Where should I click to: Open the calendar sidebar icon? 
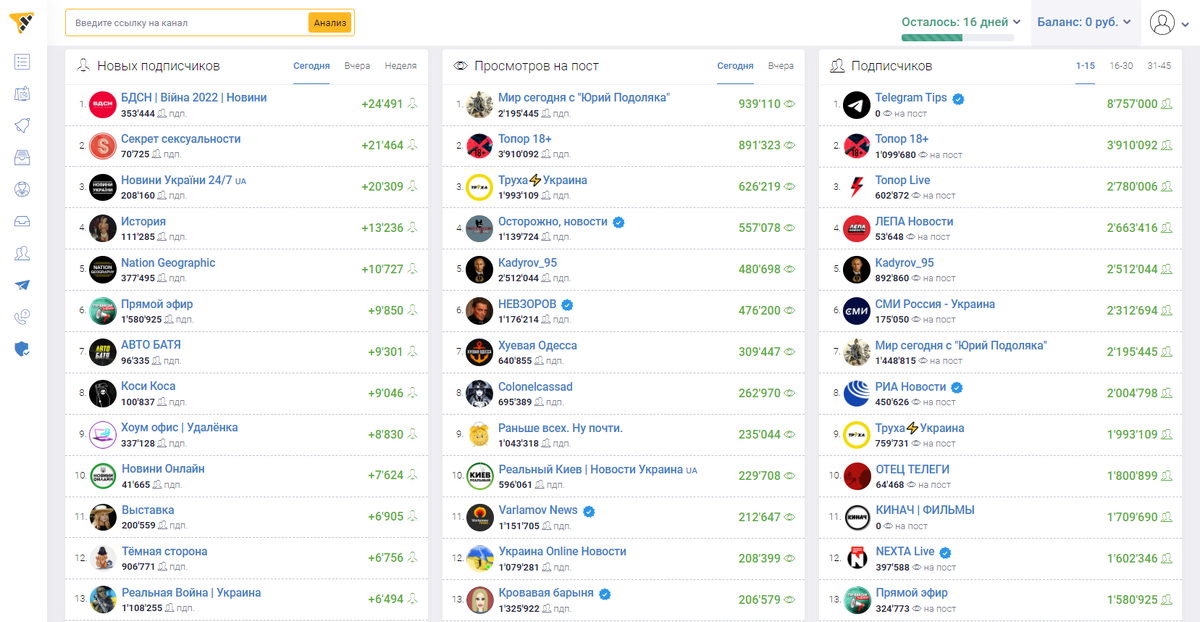coord(22,94)
